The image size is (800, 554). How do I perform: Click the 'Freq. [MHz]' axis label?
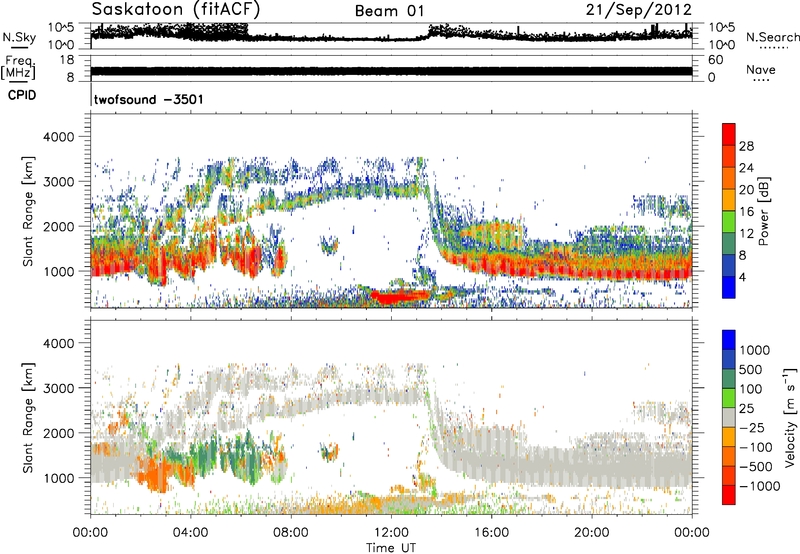click(x=18, y=67)
